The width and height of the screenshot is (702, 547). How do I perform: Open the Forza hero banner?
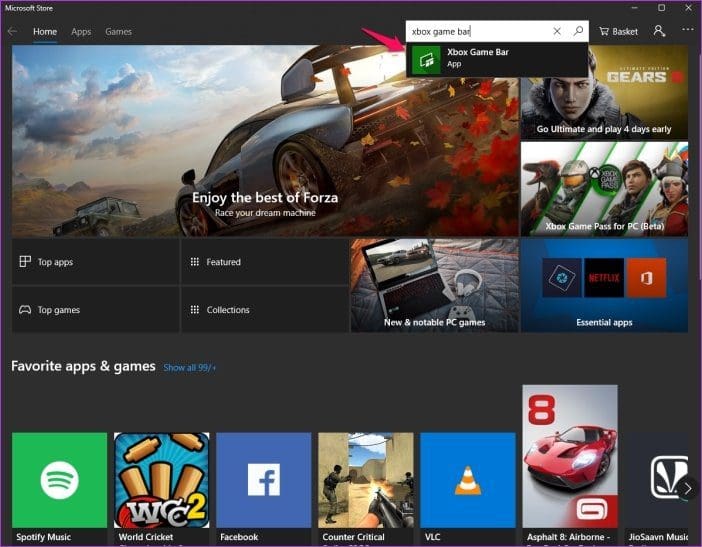(x=265, y=141)
